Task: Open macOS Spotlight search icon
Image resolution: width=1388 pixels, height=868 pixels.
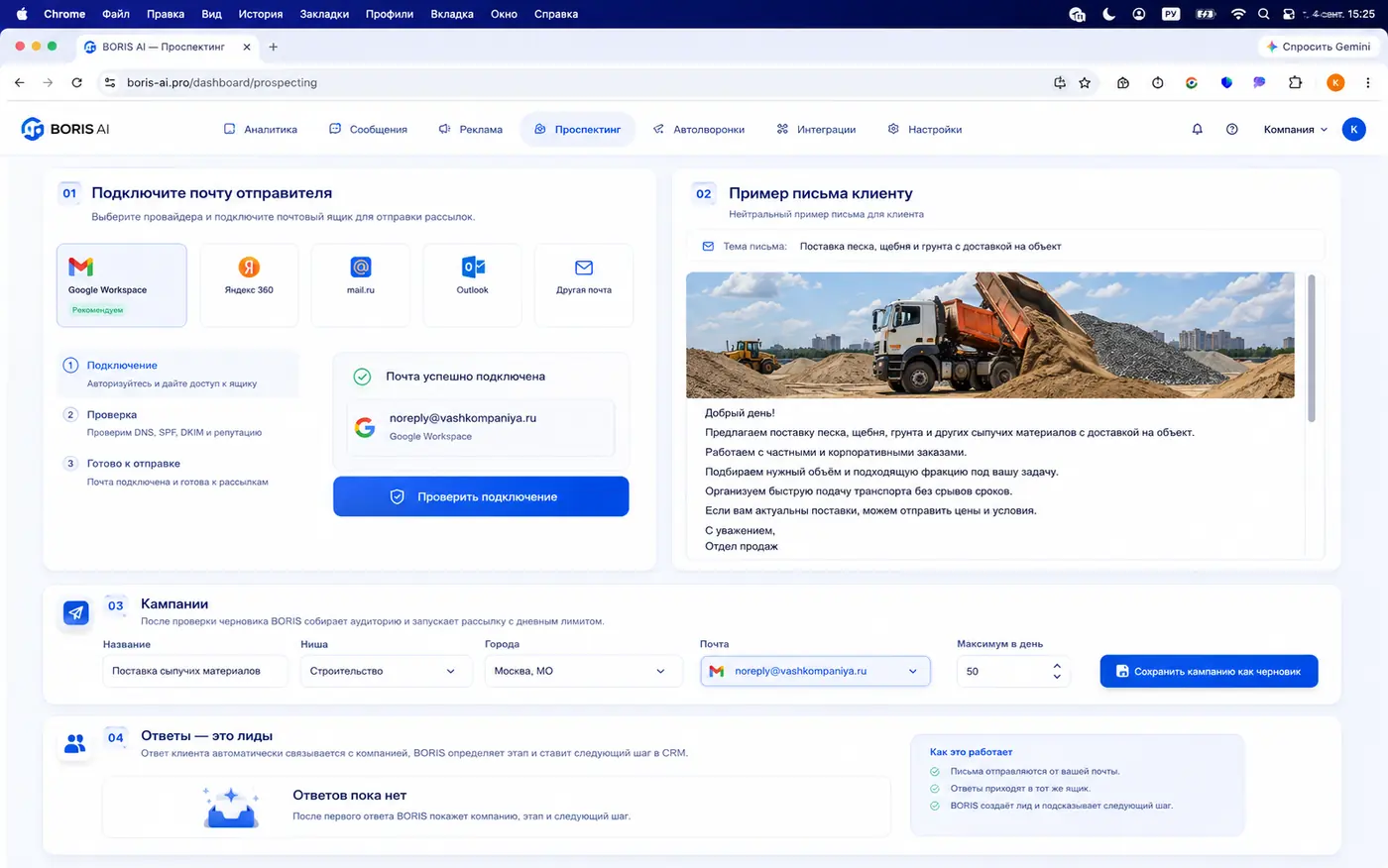Action: pyautogui.click(x=1263, y=14)
